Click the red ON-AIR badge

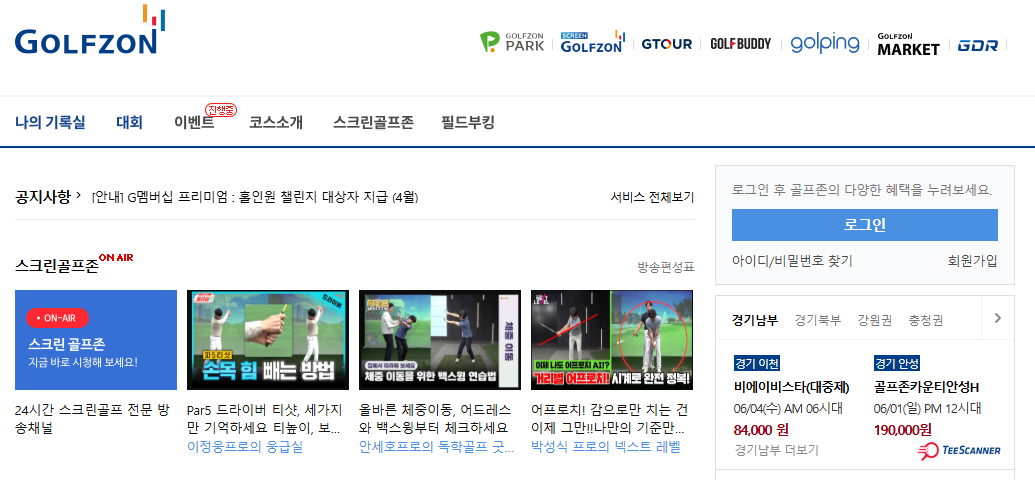coord(57,318)
